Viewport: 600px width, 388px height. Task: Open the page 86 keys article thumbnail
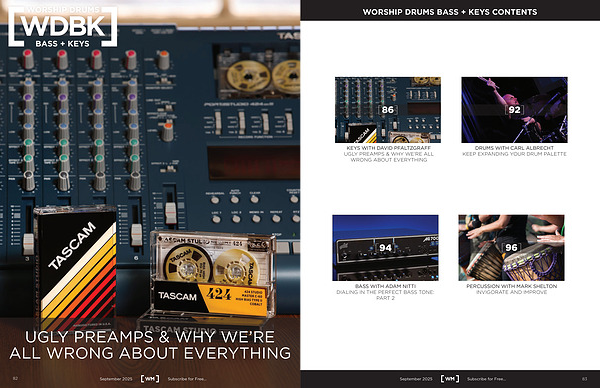[x=388, y=110]
